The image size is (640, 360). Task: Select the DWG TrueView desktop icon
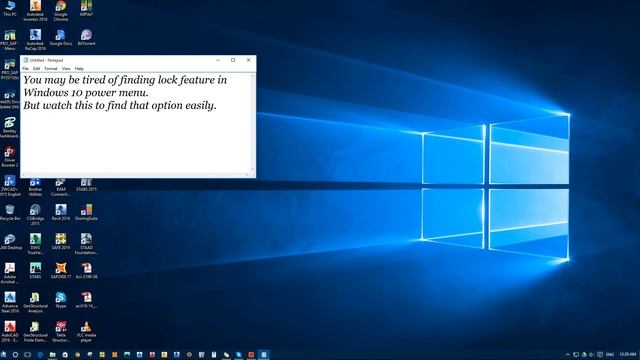35,244
